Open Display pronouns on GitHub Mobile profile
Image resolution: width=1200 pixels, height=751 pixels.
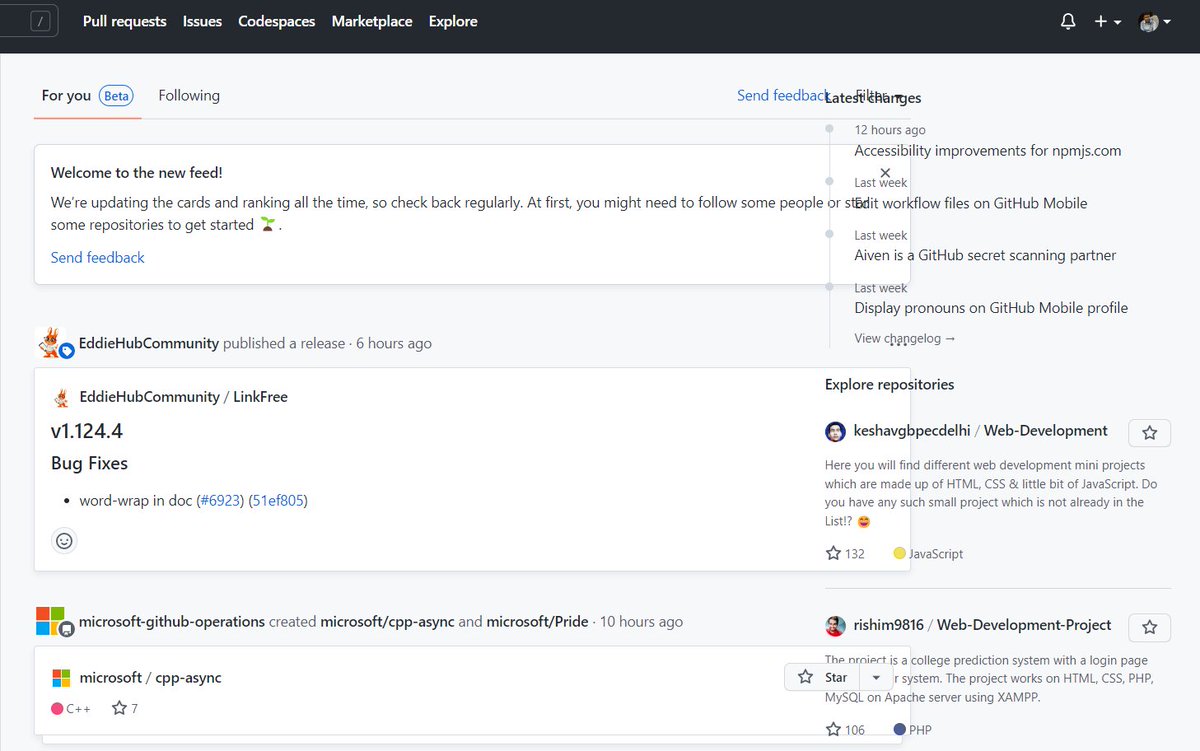(991, 308)
